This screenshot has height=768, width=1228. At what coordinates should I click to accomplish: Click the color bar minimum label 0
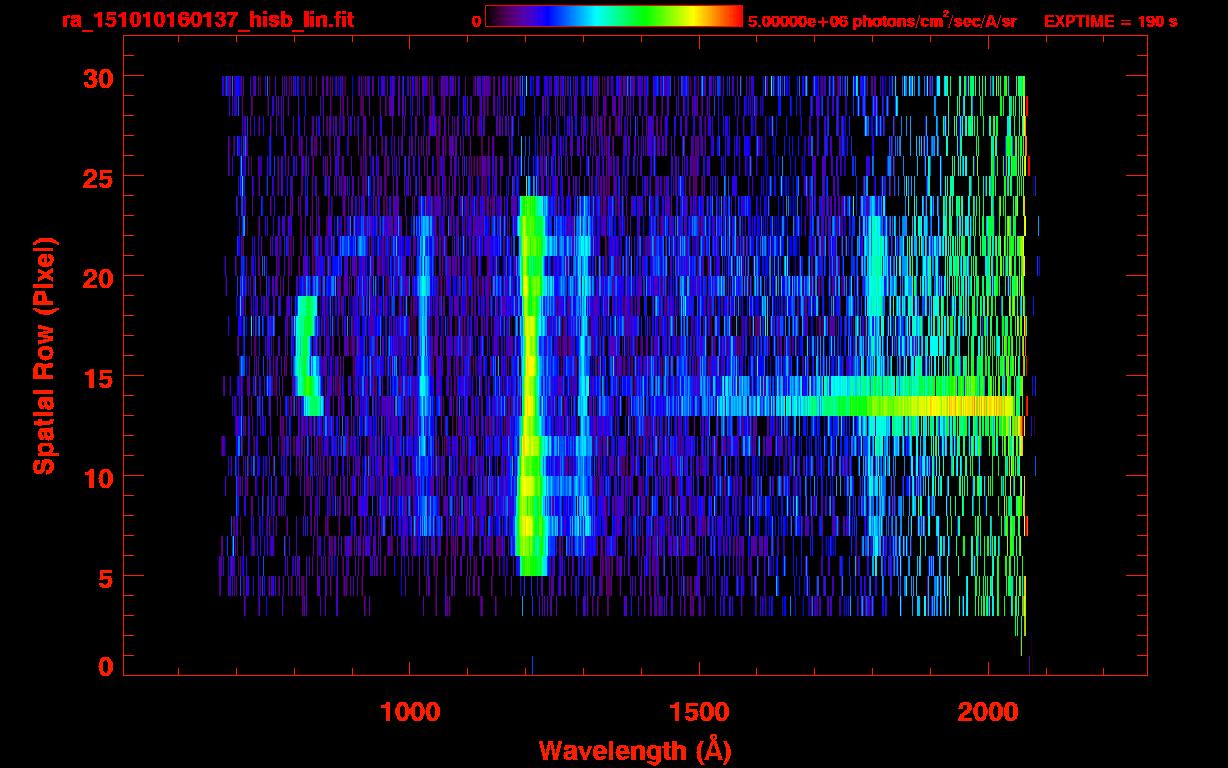(x=477, y=21)
